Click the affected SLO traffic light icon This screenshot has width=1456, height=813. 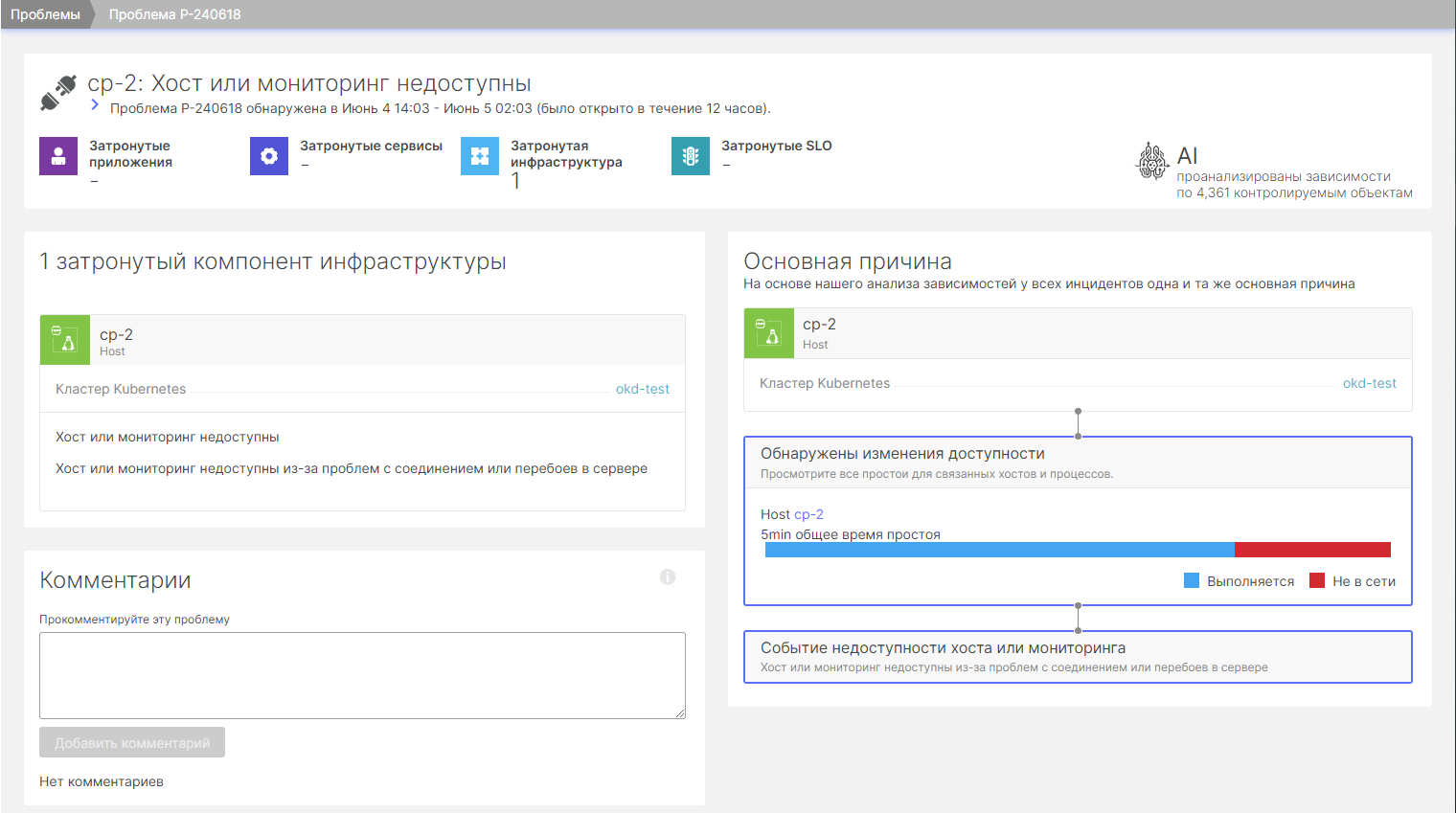tap(691, 156)
